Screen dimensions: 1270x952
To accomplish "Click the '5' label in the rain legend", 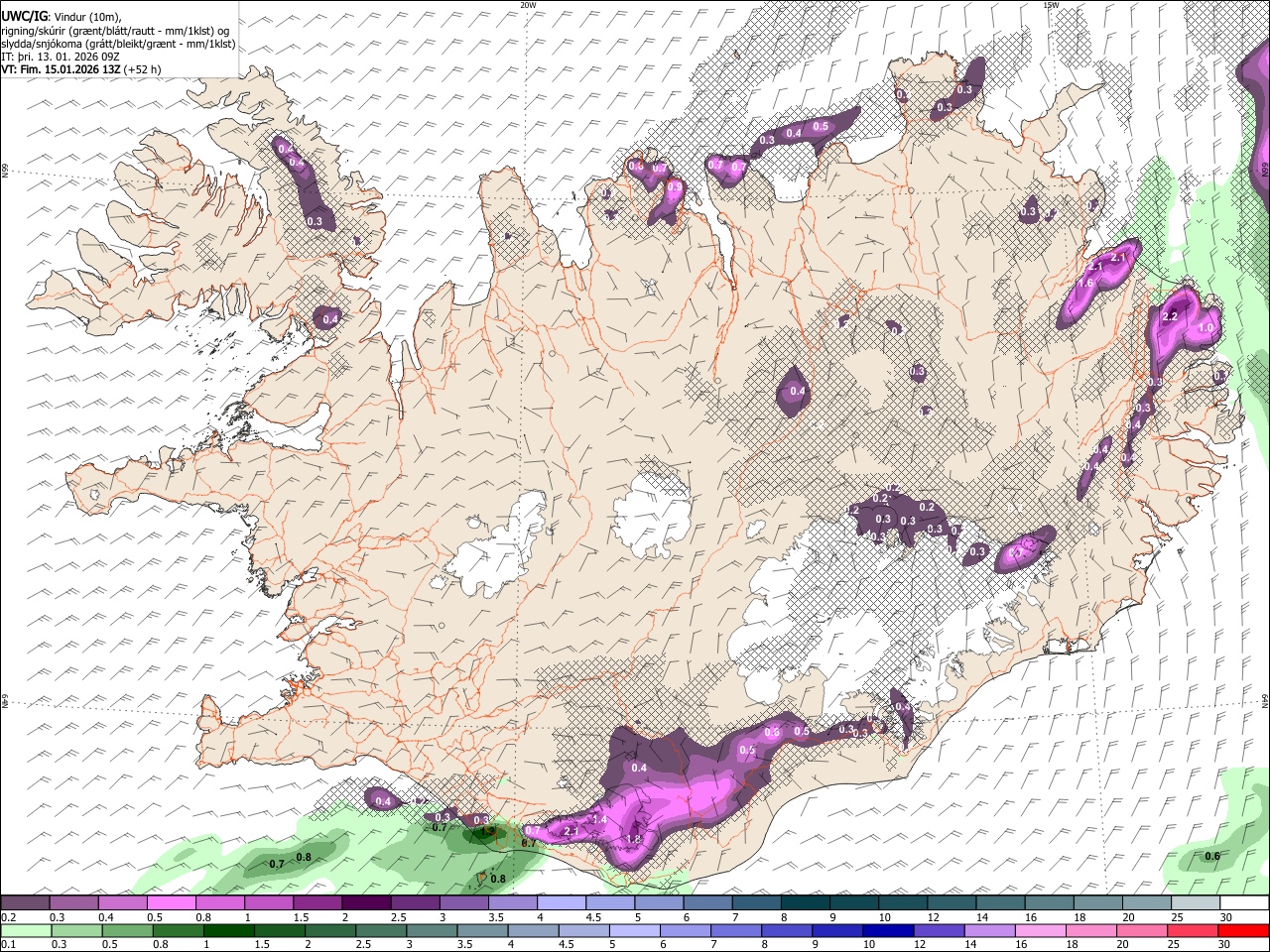I will pyautogui.click(x=612, y=944).
